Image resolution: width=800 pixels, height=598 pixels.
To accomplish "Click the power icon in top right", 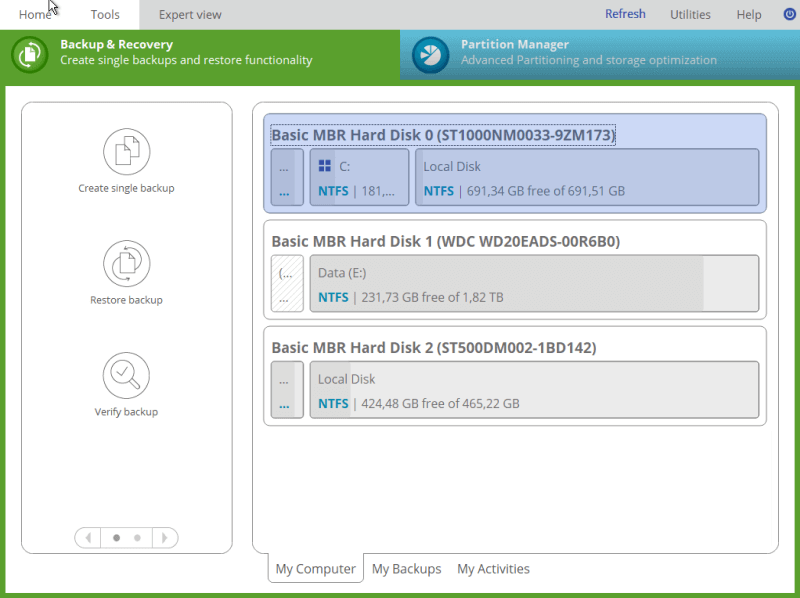I will click(790, 15).
